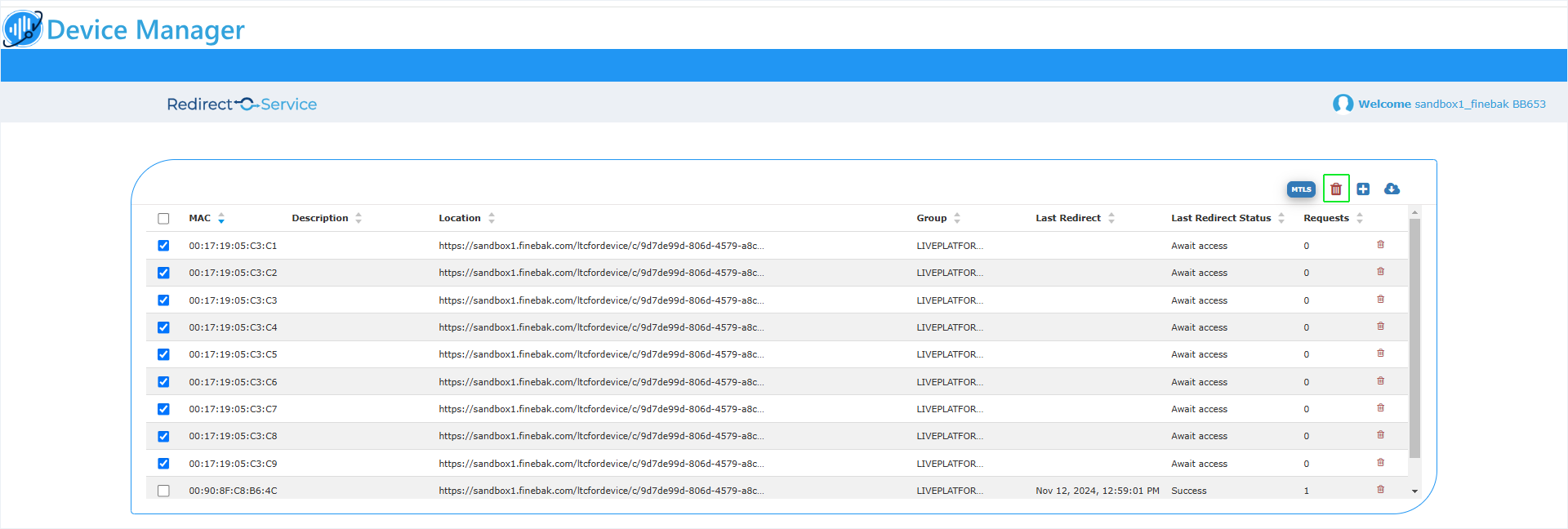Sort the table by Requests column
Viewport: 1568px width, 529px height.
click(1360, 218)
